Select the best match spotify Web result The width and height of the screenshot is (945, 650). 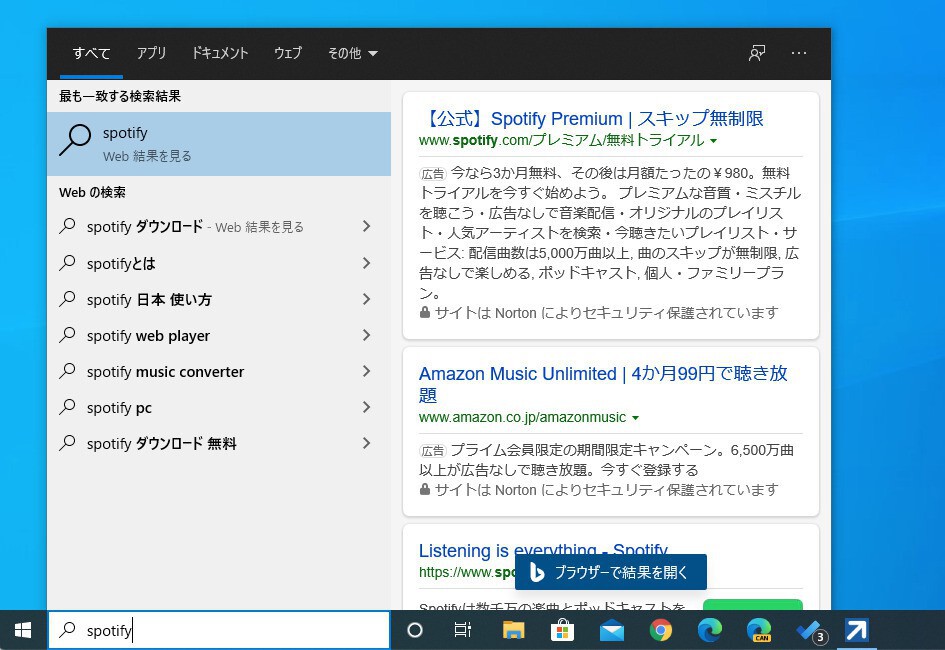(x=219, y=144)
